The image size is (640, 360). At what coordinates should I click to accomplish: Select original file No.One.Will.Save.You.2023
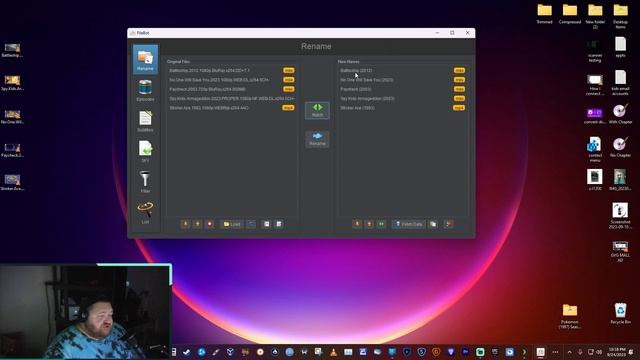click(231, 80)
